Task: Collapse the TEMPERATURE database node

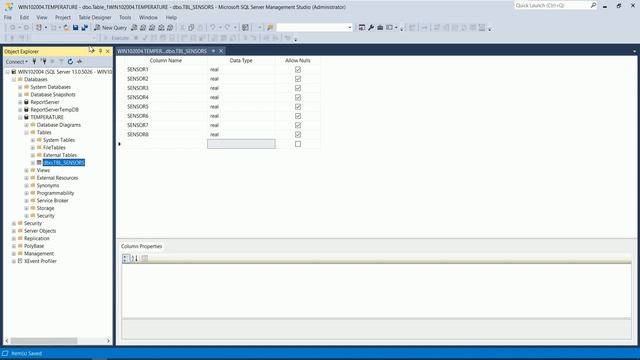Action: (x=20, y=117)
